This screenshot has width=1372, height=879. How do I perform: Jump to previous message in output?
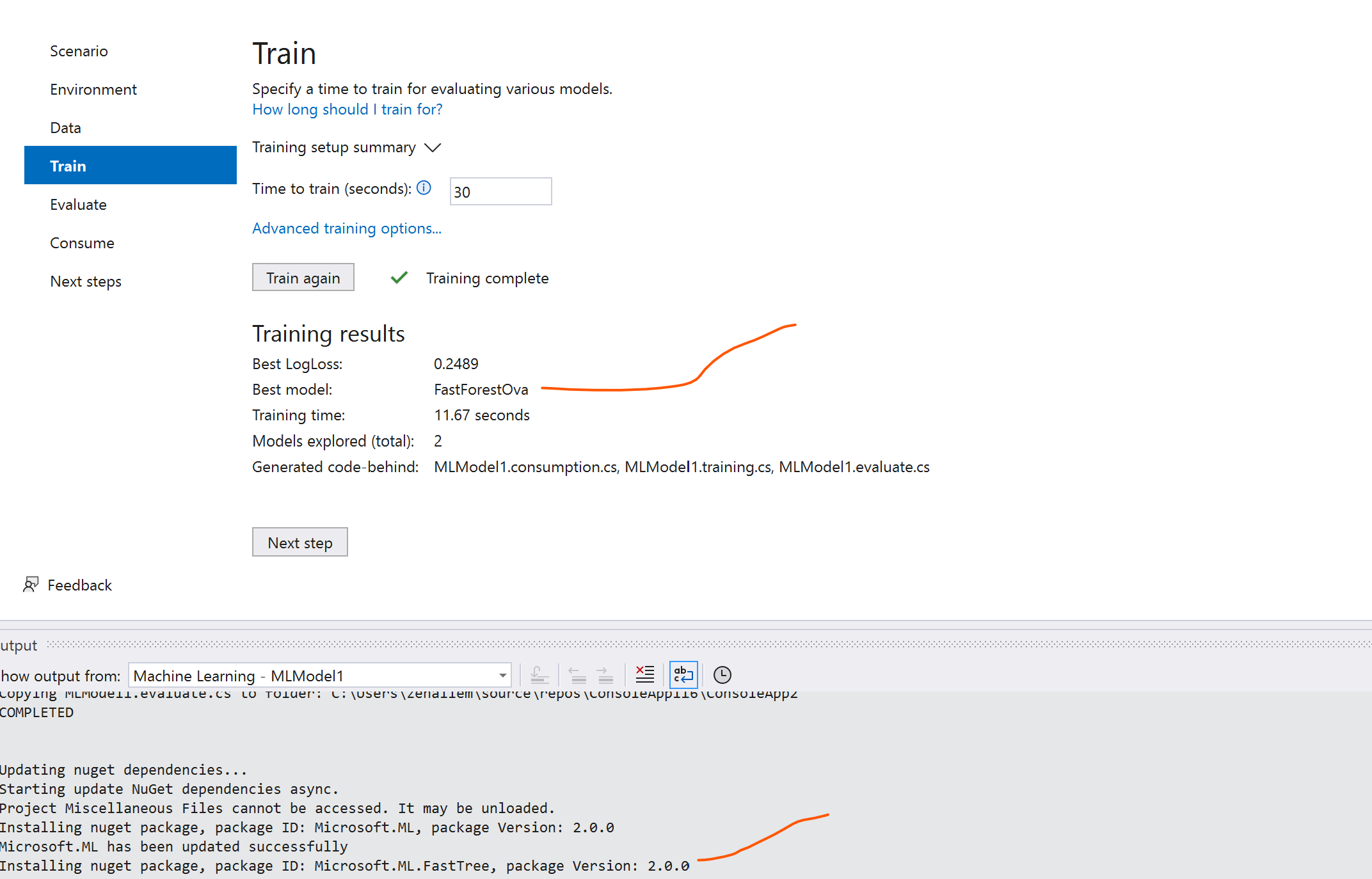click(578, 674)
